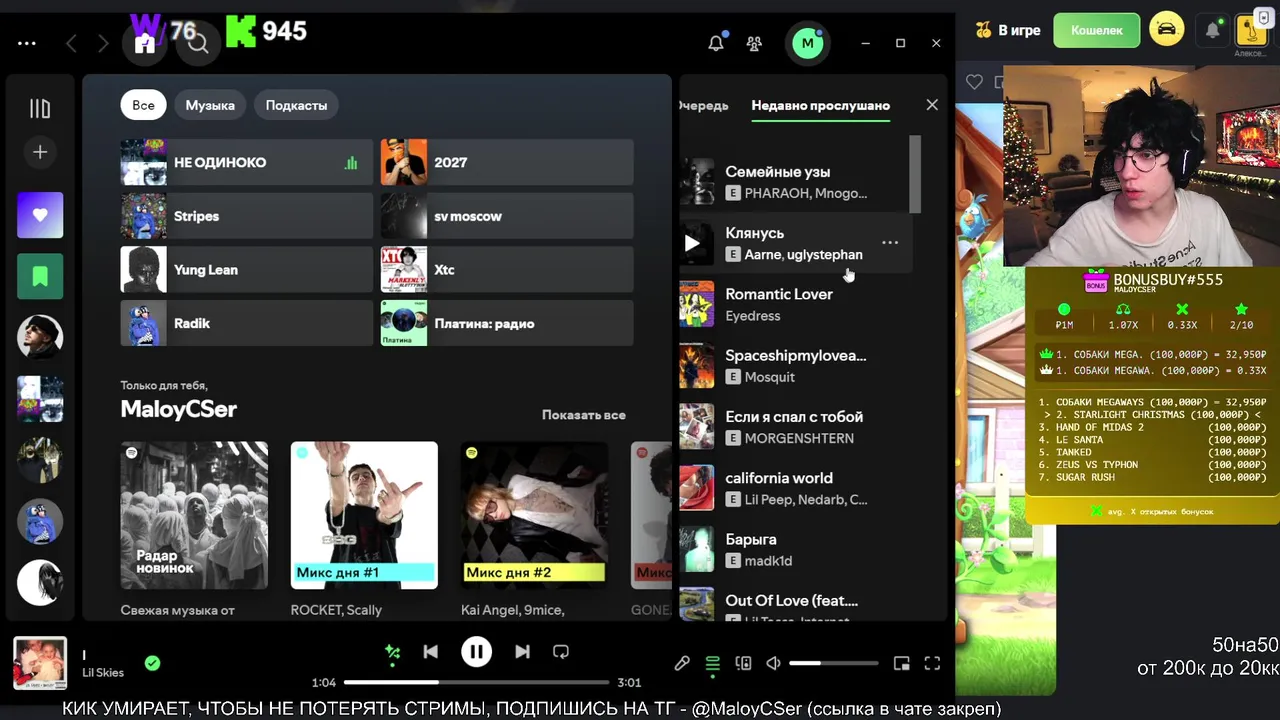The width and height of the screenshot is (1280, 720).
Task: Open the Xtc tile
Action: click(507, 270)
